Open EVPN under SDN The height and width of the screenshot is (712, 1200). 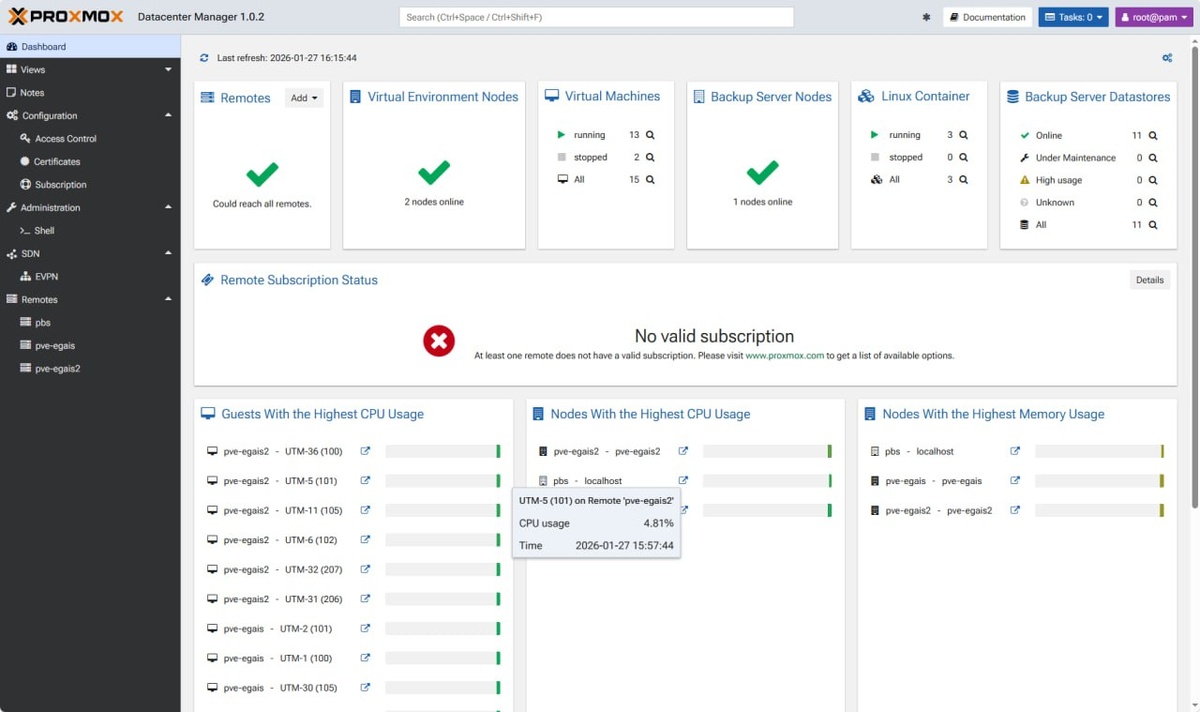90,277
